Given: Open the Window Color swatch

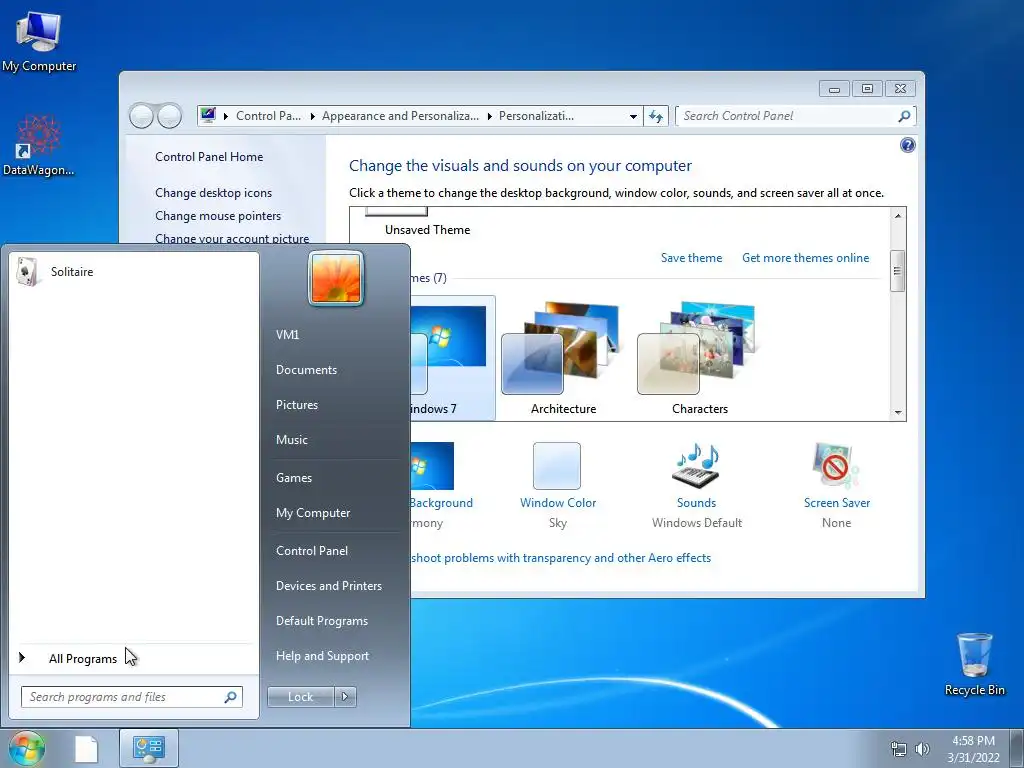Looking at the screenshot, I should pos(556,466).
